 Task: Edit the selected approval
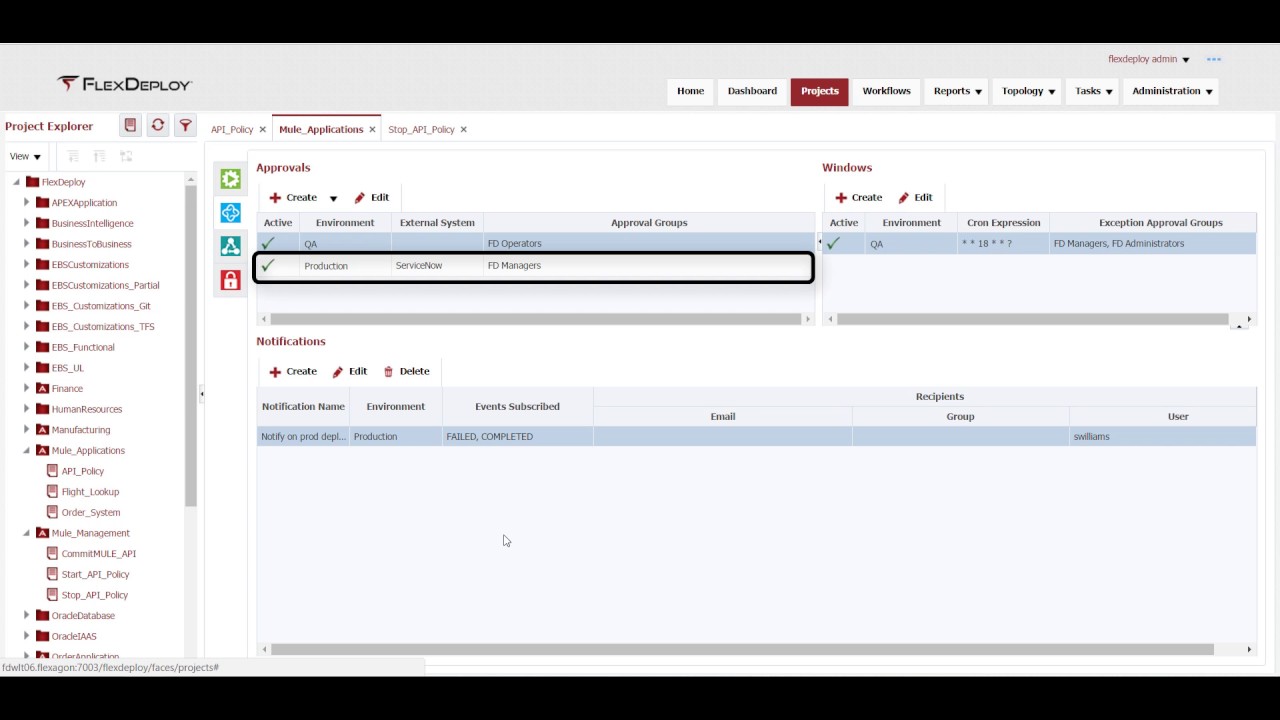(372, 198)
